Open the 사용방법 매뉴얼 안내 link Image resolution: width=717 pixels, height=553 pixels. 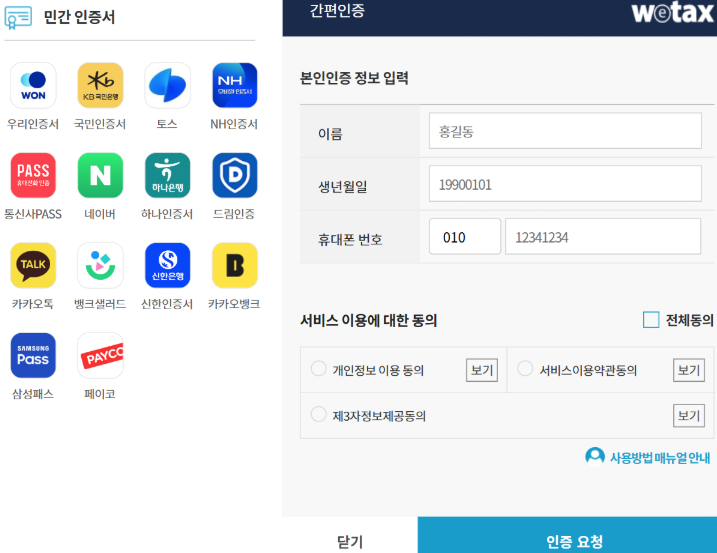660,457
